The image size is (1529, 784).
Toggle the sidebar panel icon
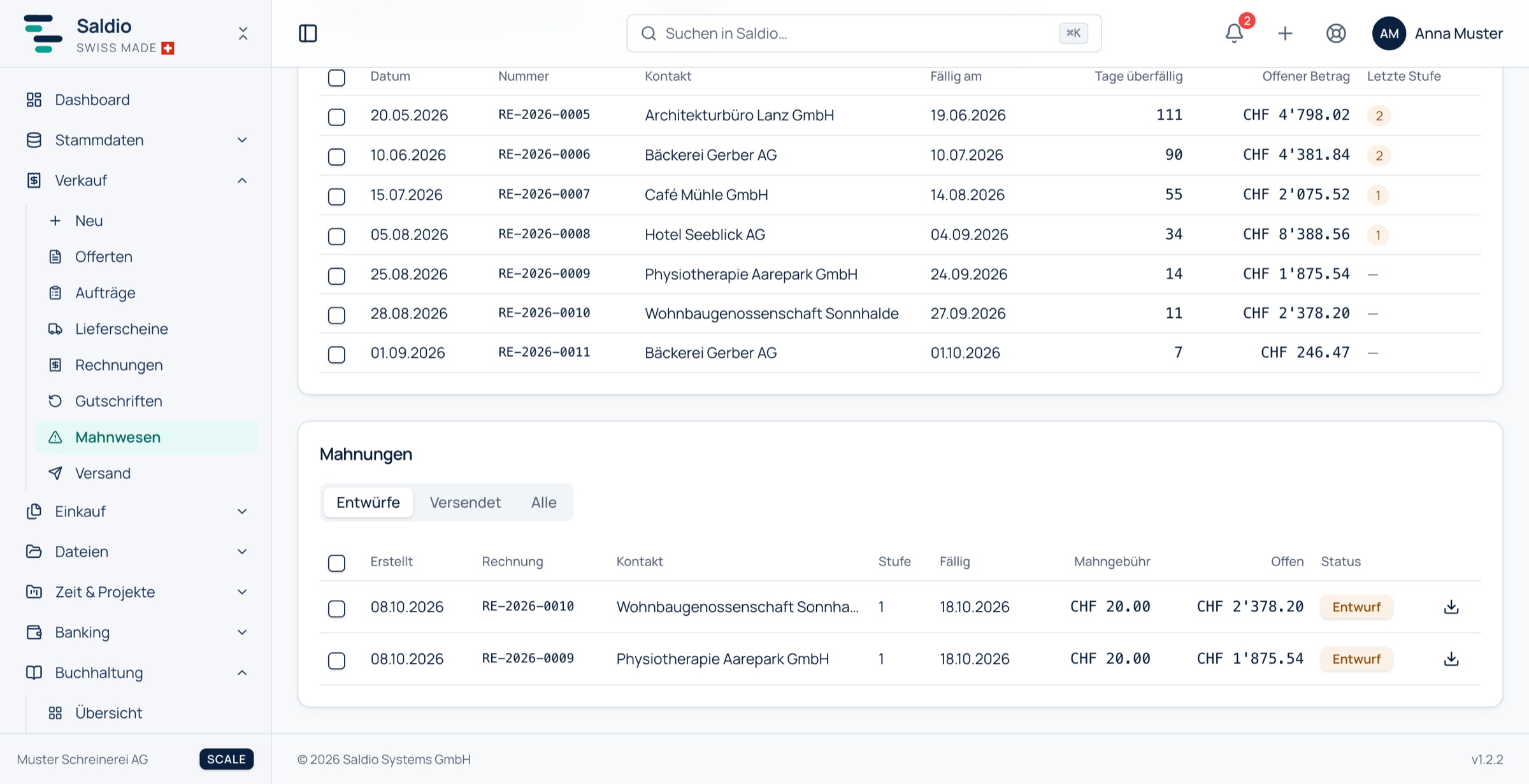pyautogui.click(x=308, y=33)
